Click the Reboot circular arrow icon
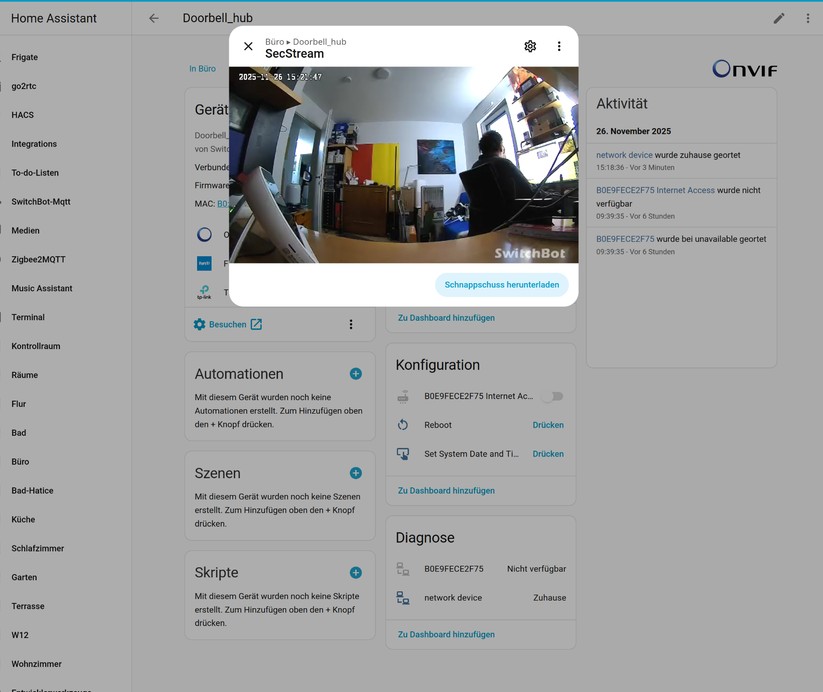The image size is (823, 692). click(x=402, y=424)
